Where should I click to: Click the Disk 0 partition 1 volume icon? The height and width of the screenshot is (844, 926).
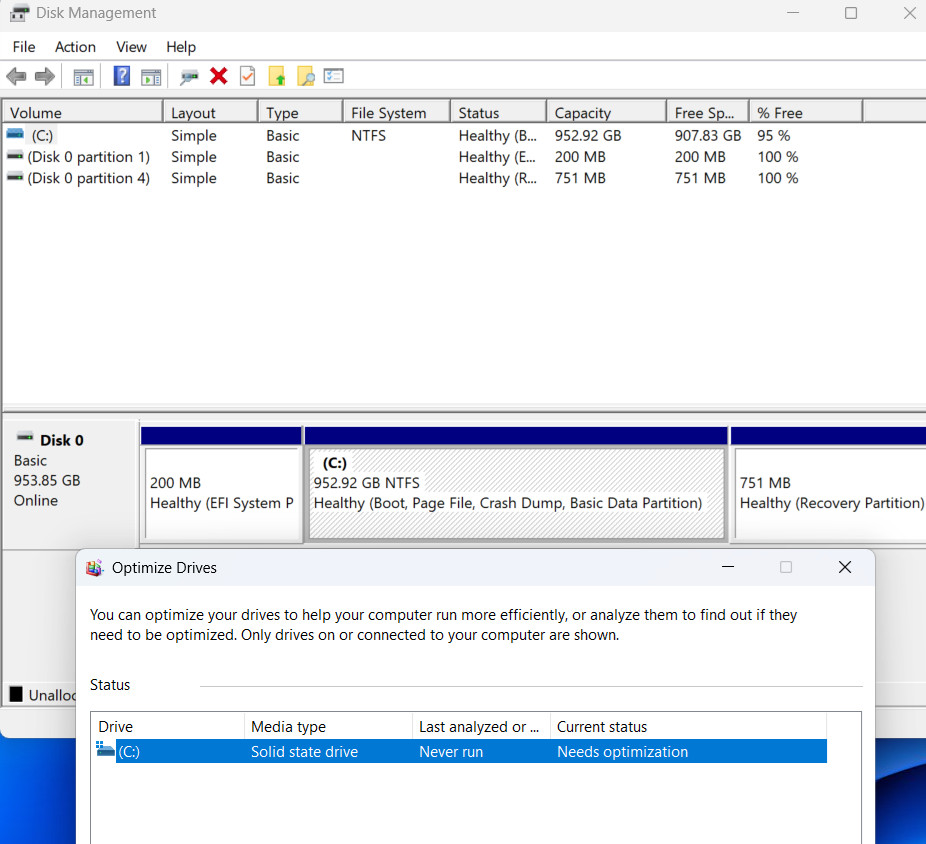tap(15, 157)
